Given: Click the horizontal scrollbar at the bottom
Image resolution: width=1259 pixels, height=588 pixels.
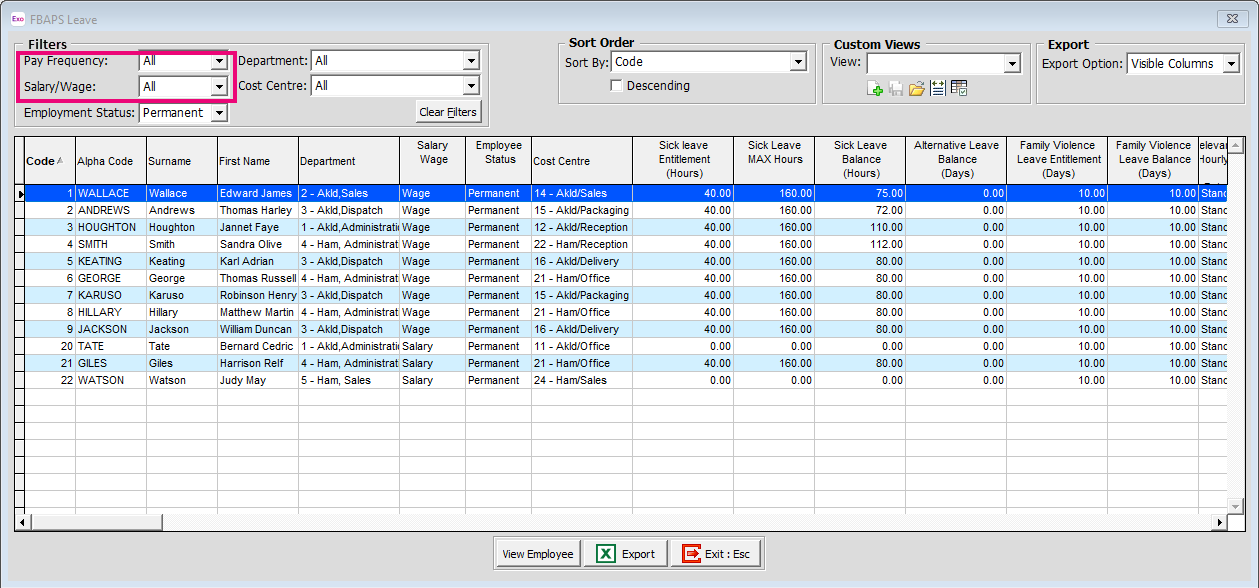Looking at the screenshot, I should (95, 521).
